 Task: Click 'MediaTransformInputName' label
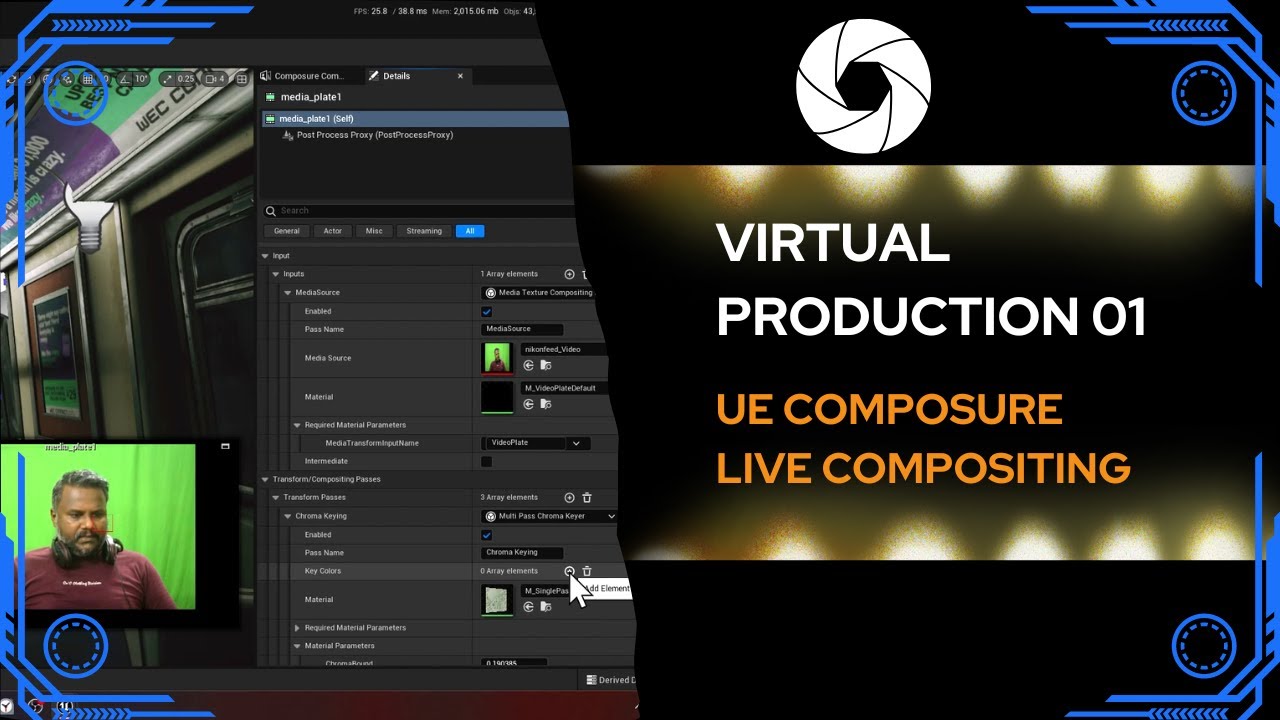click(372, 443)
